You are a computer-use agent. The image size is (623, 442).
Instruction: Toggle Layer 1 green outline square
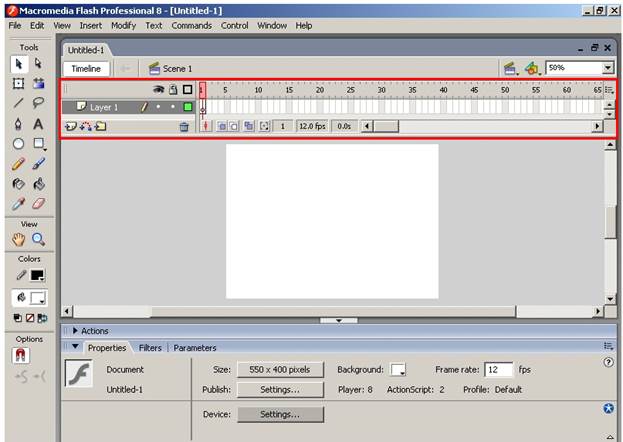188,107
